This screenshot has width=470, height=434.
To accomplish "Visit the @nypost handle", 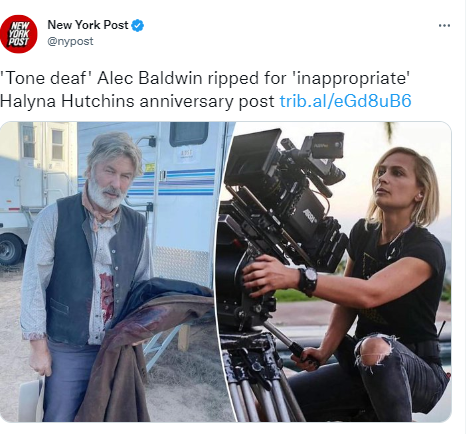I will [70, 41].
